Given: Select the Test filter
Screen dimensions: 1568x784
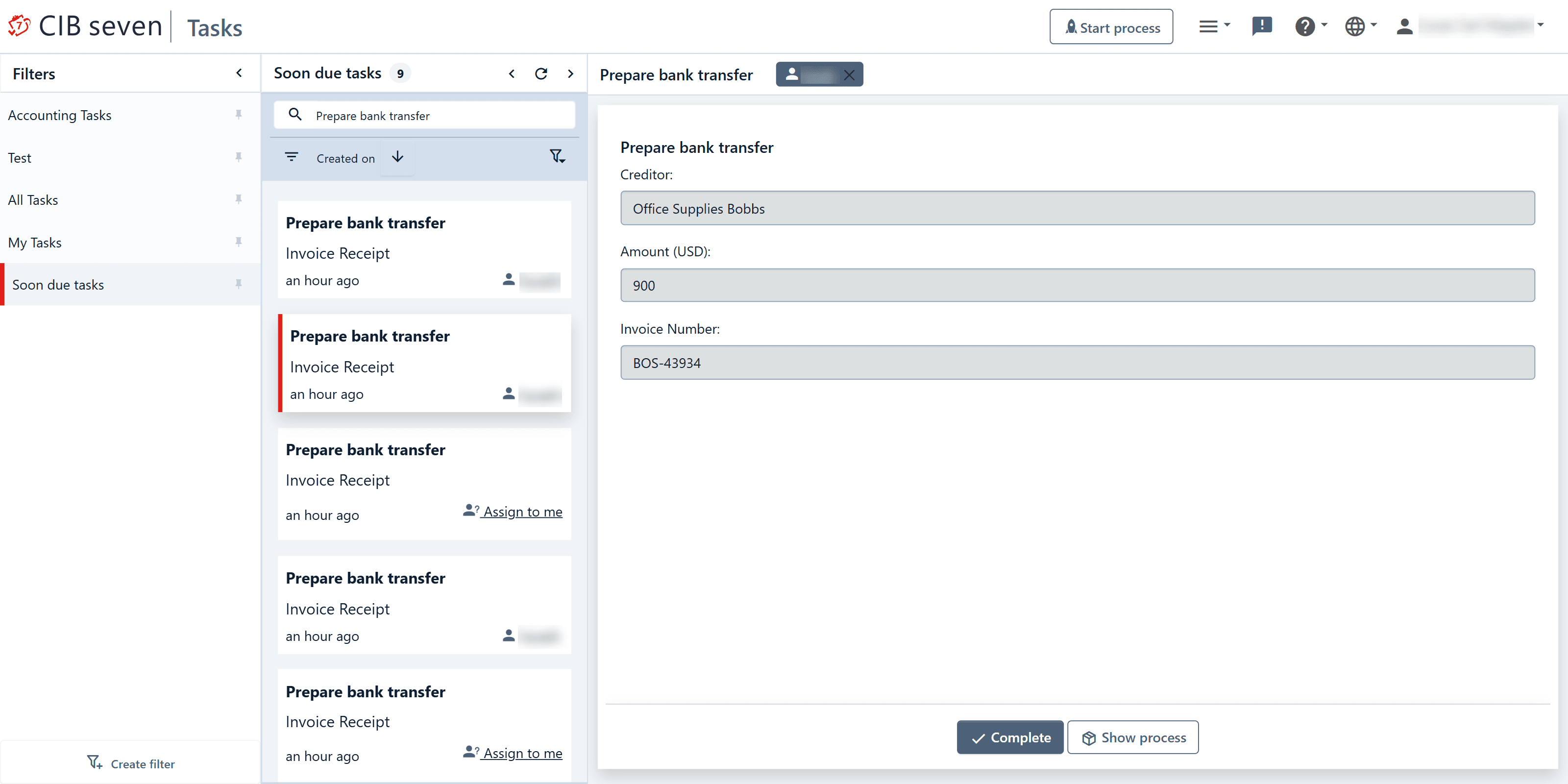Looking at the screenshot, I should point(20,158).
